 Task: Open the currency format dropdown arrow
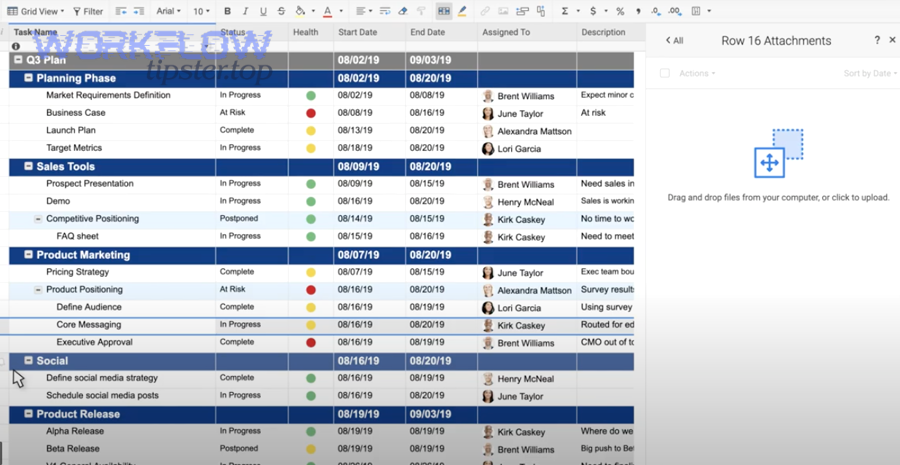pos(606,11)
